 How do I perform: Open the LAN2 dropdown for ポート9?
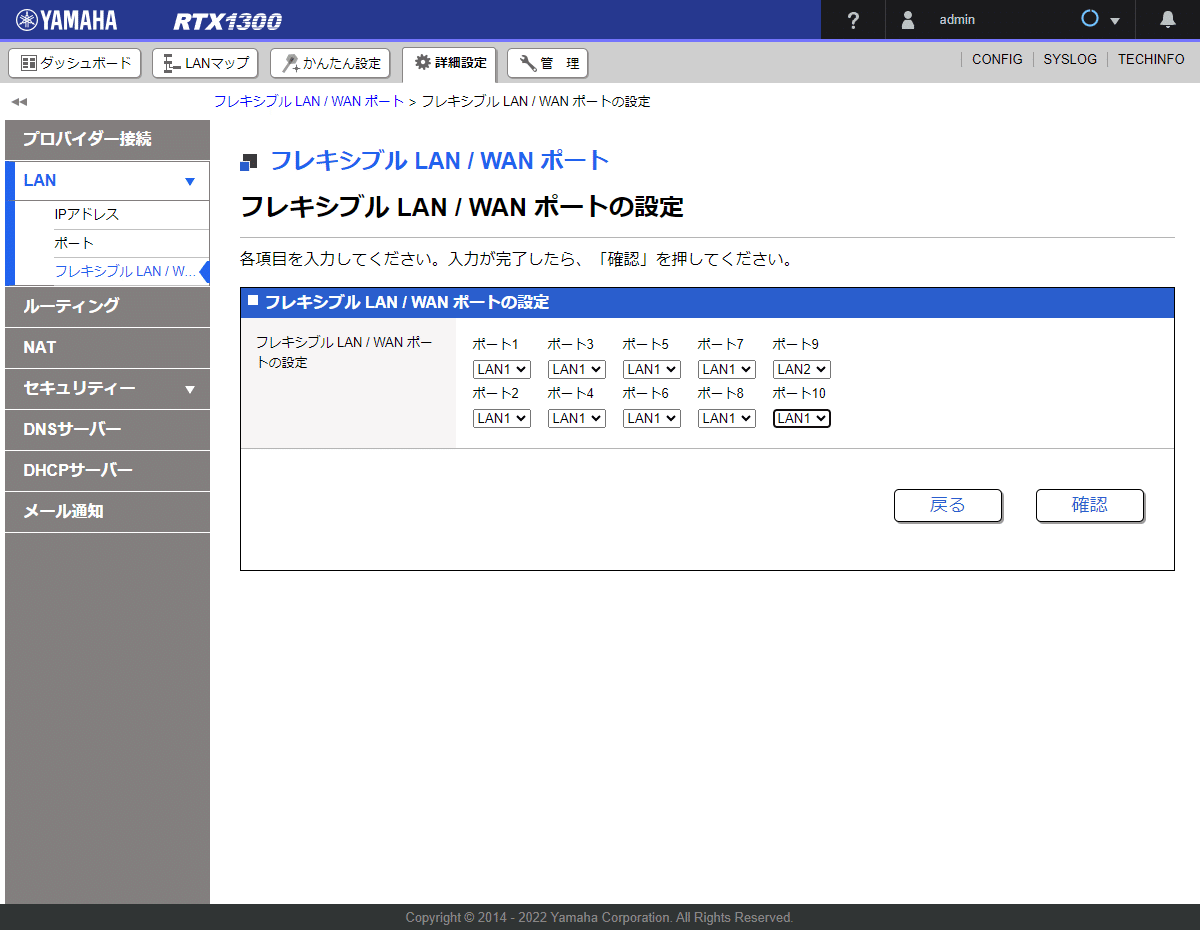click(x=801, y=368)
